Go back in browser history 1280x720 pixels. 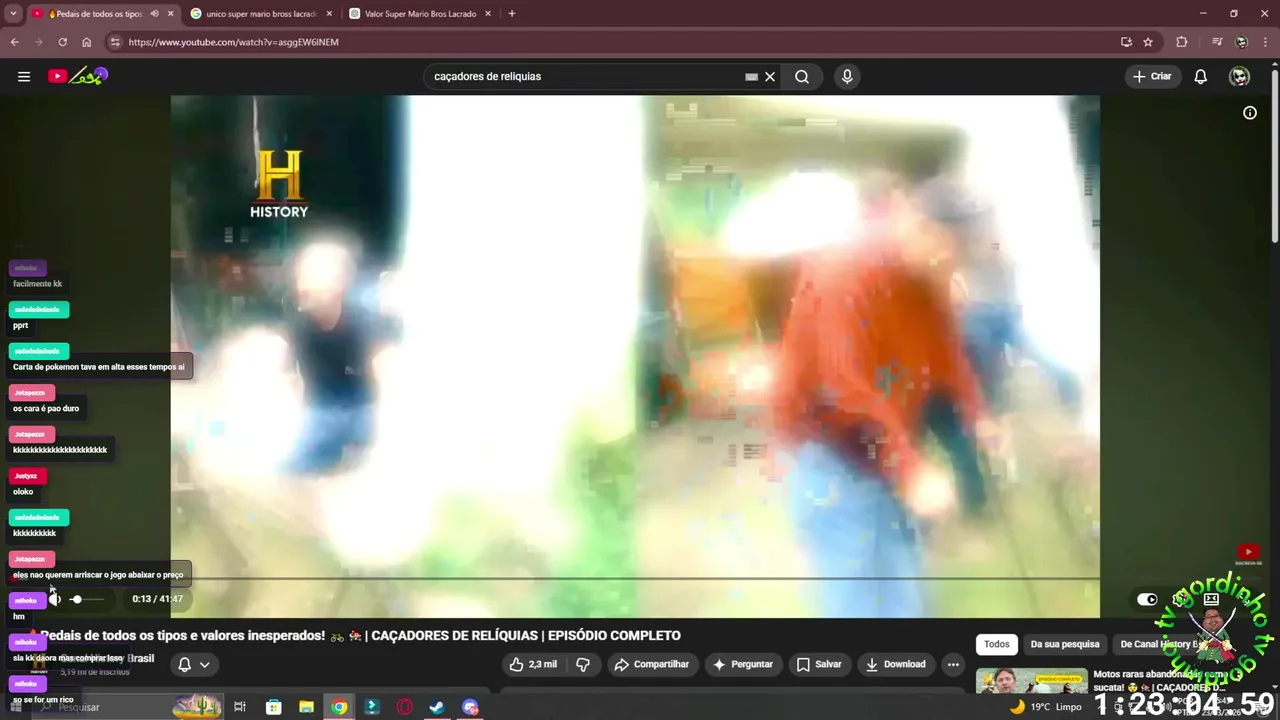tap(14, 42)
